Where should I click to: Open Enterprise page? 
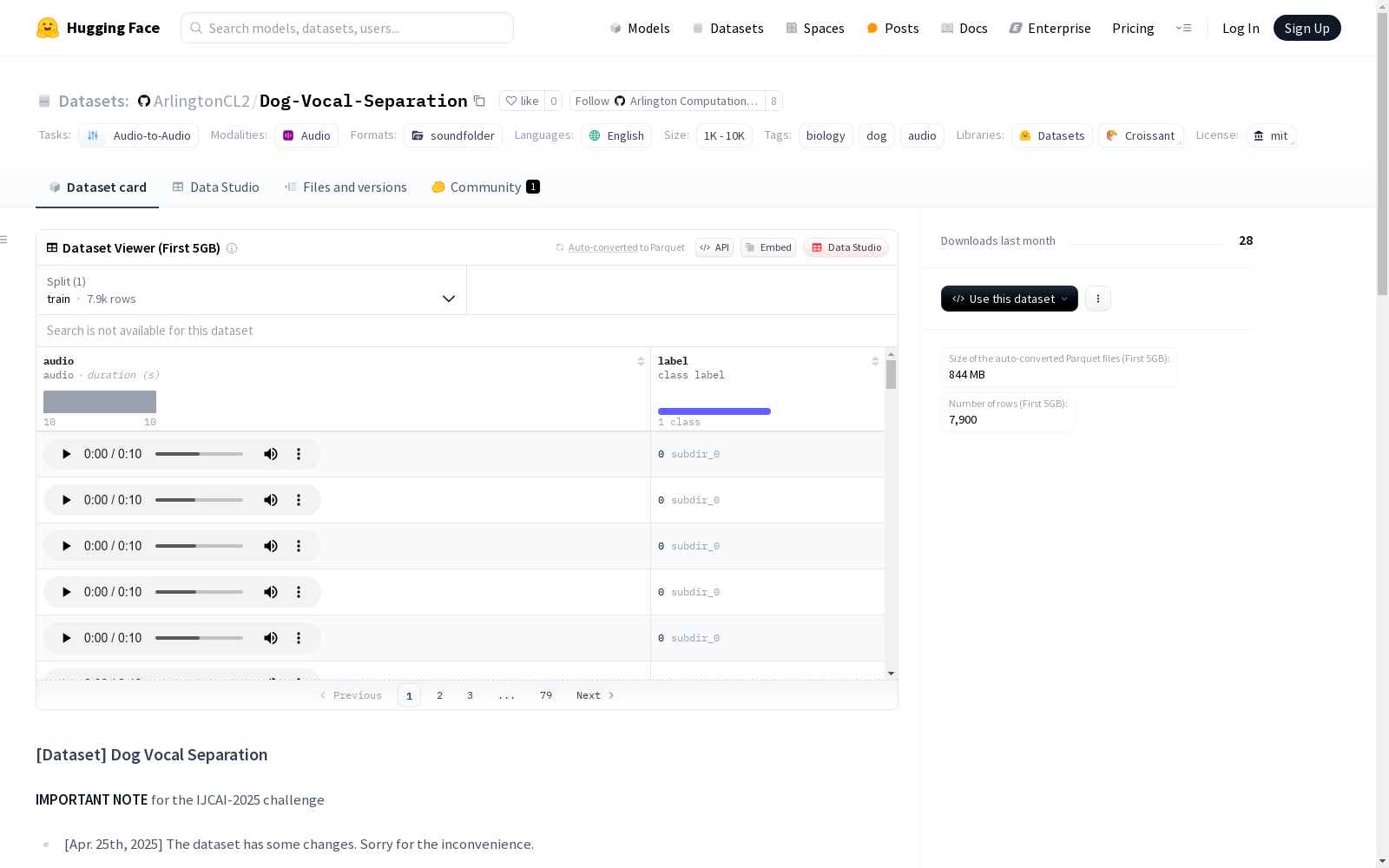click(1050, 28)
